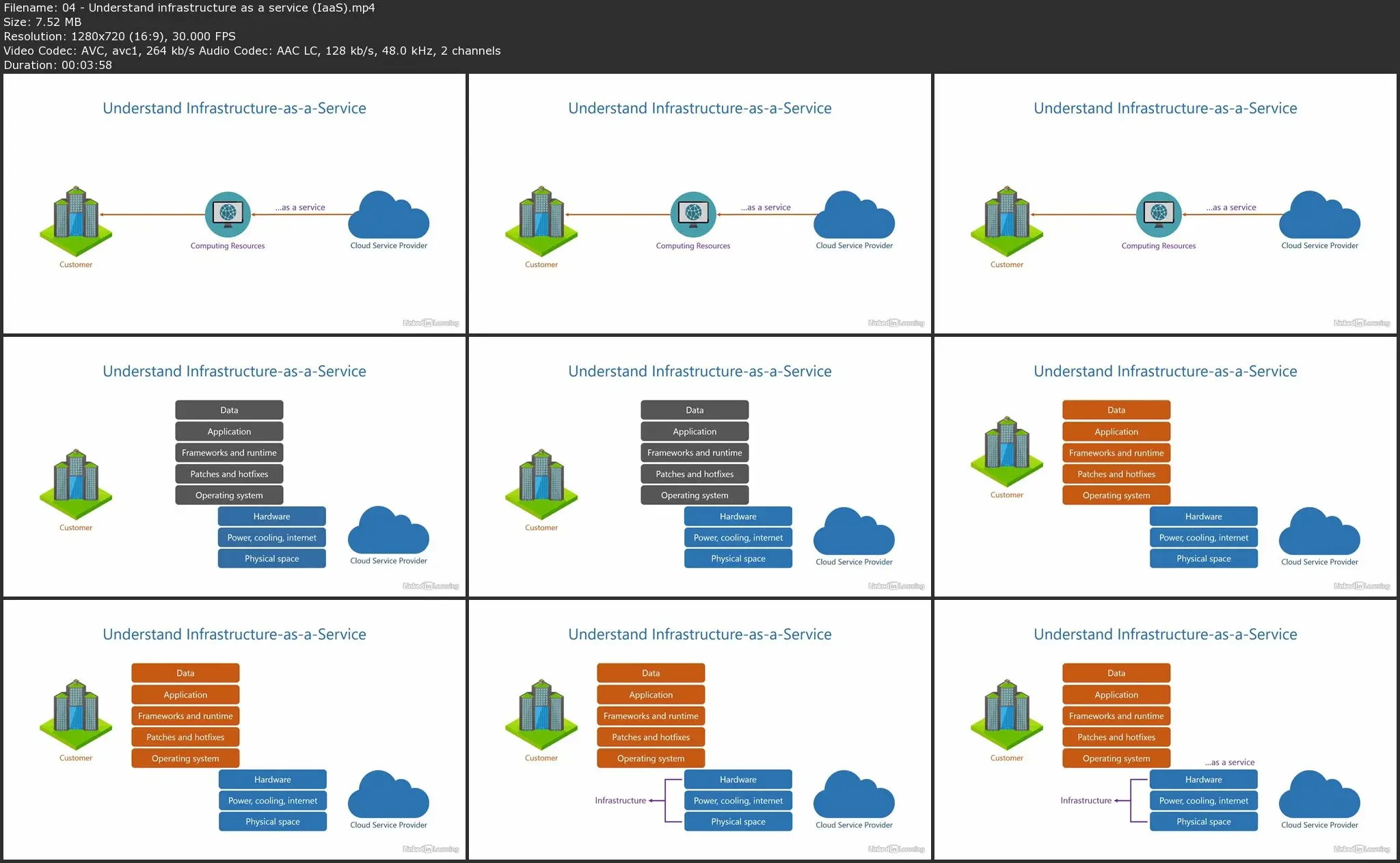Select the Video Codec AVC header line
Viewport: 1400px width, 863px height.
(x=252, y=51)
